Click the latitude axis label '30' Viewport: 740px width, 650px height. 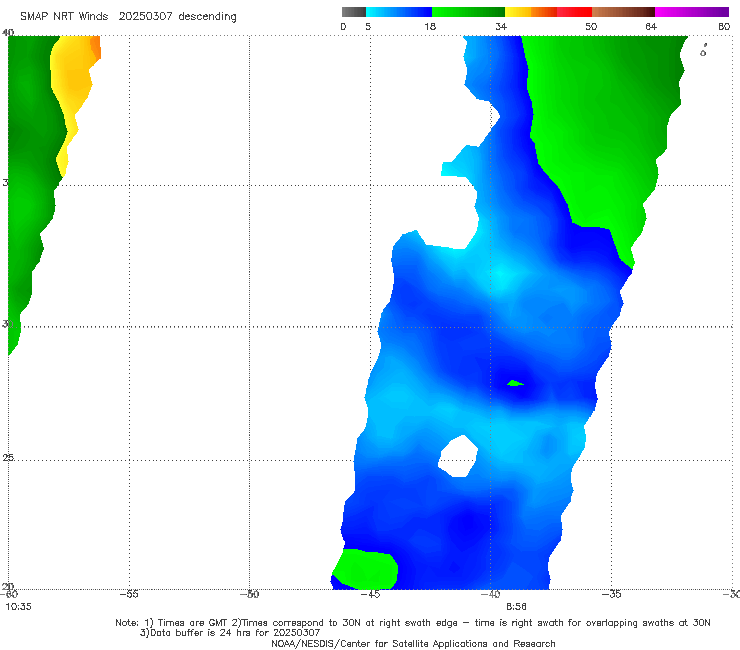coord(8,324)
